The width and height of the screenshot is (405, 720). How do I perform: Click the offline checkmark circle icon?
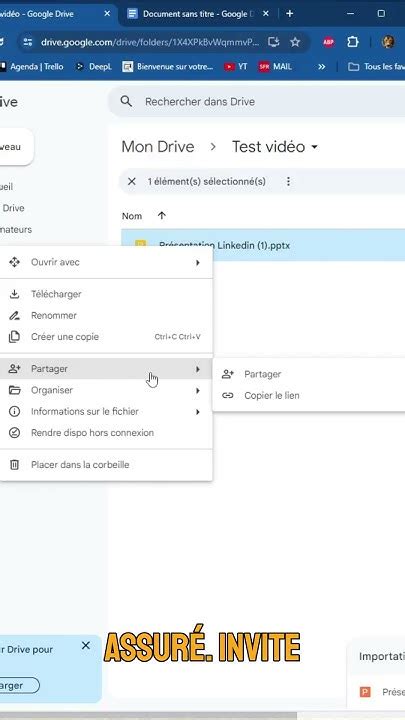coord(15,433)
